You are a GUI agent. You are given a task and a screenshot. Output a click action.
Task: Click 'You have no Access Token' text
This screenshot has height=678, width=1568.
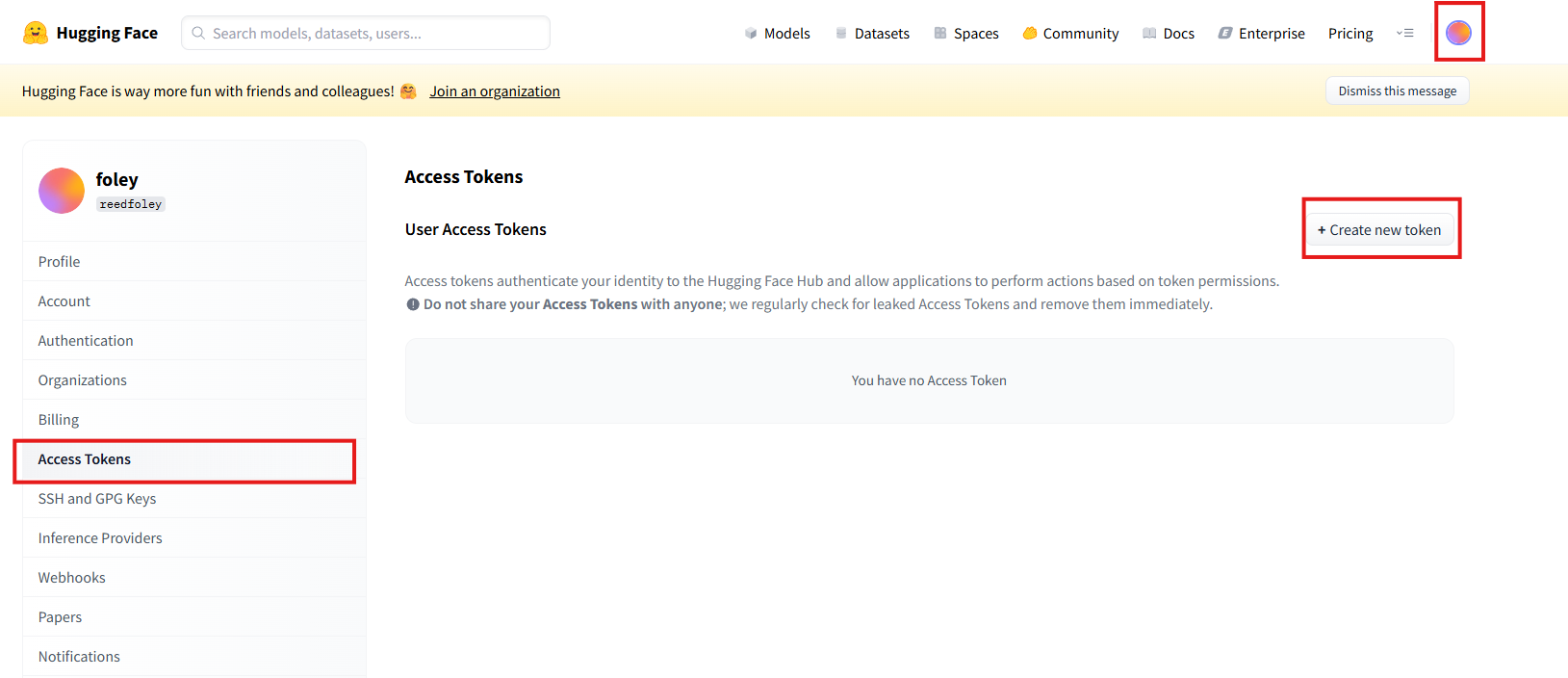point(929,380)
